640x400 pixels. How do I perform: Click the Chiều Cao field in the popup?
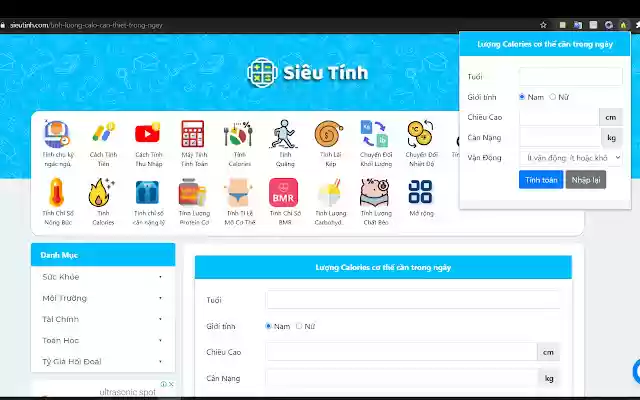point(559,117)
